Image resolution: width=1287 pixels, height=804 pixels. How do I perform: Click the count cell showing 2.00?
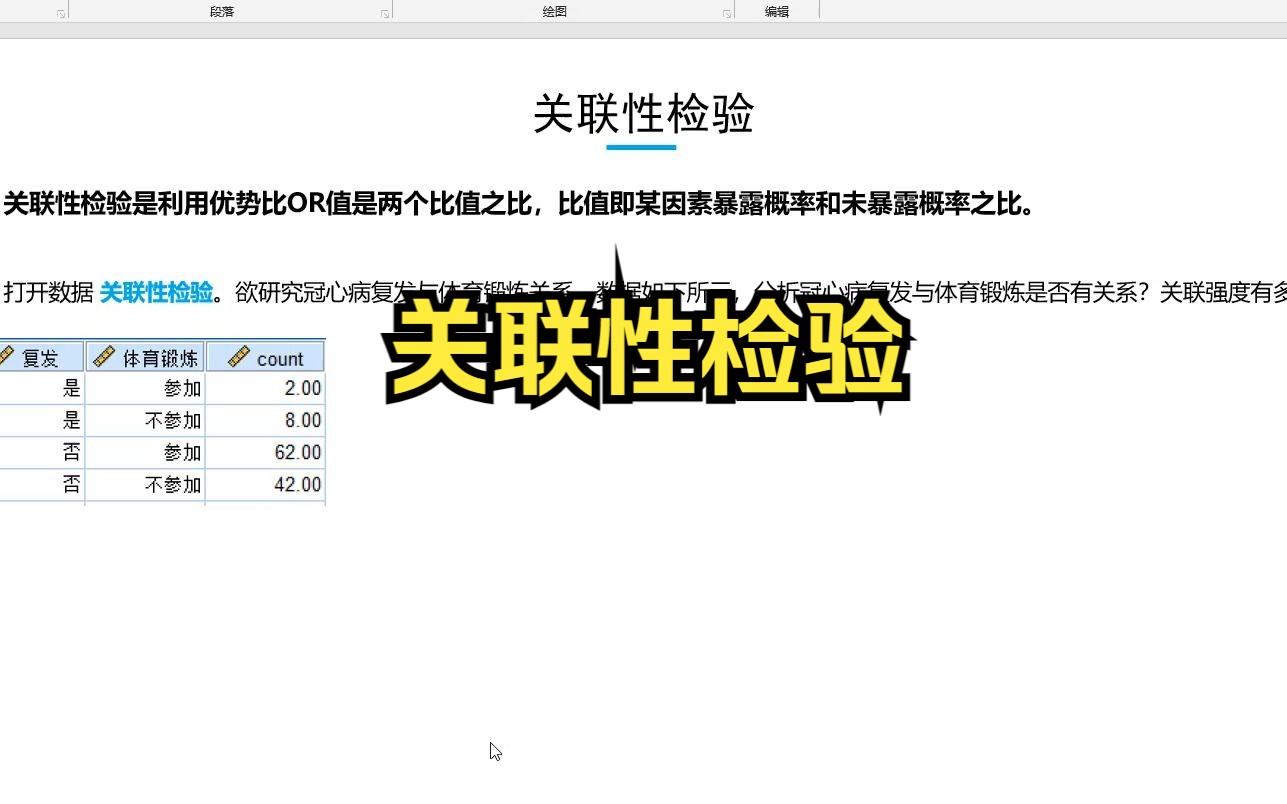click(x=265, y=388)
